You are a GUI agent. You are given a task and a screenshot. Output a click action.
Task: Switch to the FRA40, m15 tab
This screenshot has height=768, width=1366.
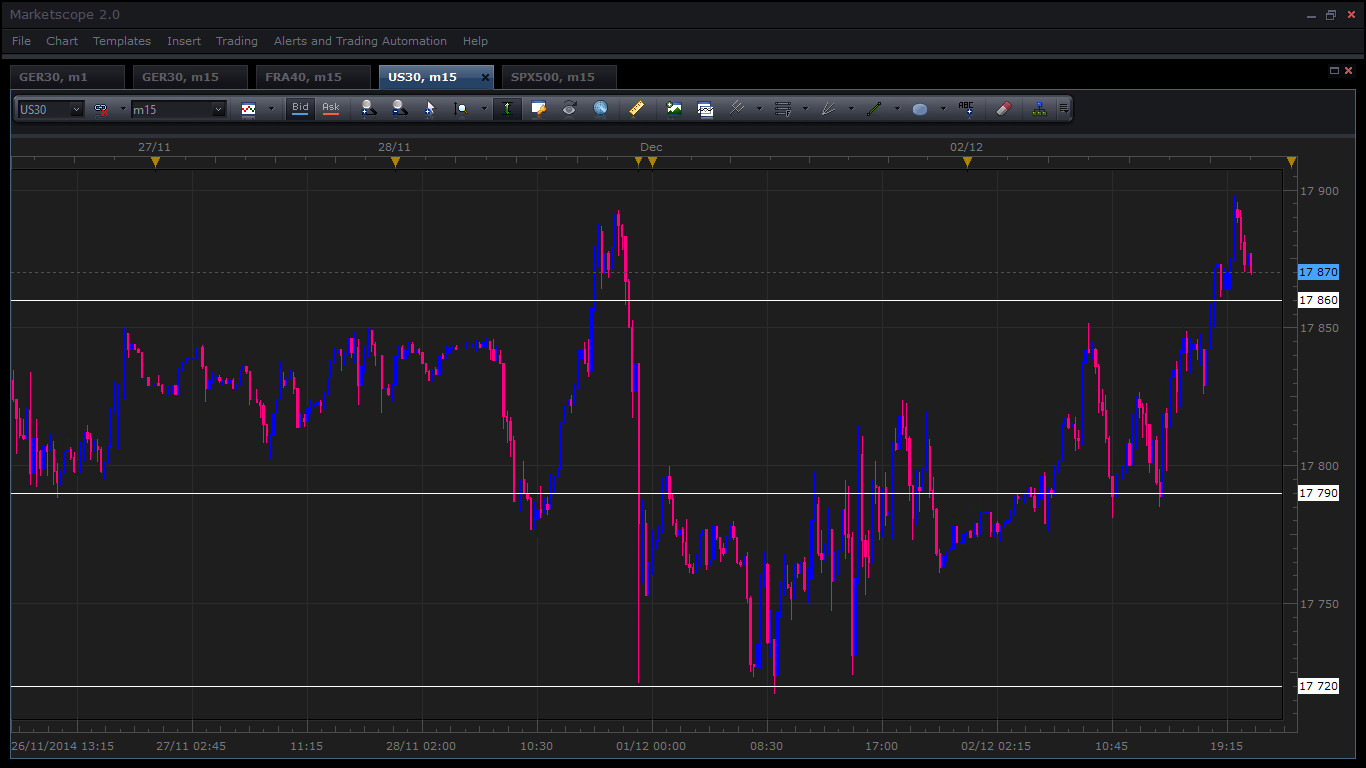pyautogui.click(x=303, y=77)
